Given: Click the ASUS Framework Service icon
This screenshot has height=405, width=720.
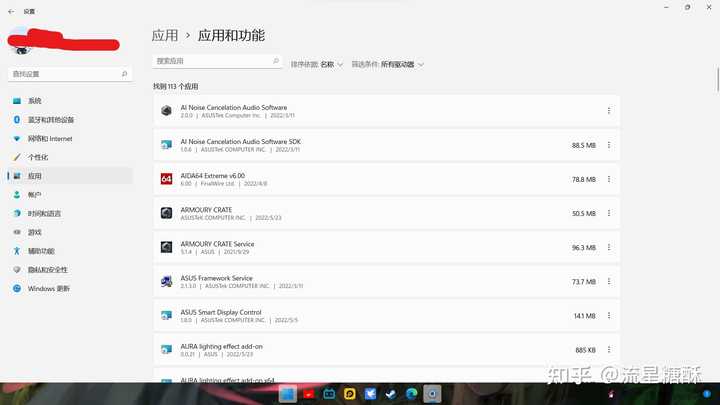Looking at the screenshot, I should pos(166,281).
